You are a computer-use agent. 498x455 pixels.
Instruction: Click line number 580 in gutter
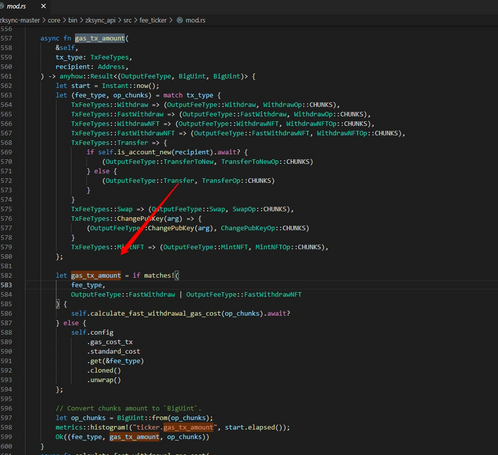click(x=6, y=257)
